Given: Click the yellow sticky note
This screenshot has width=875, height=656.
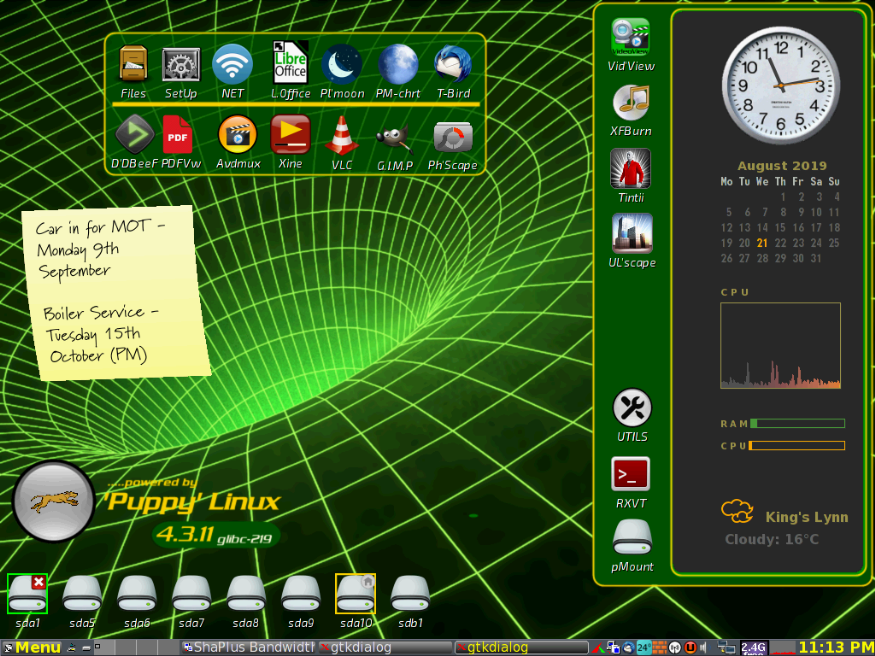Looking at the screenshot, I should click(116, 293).
